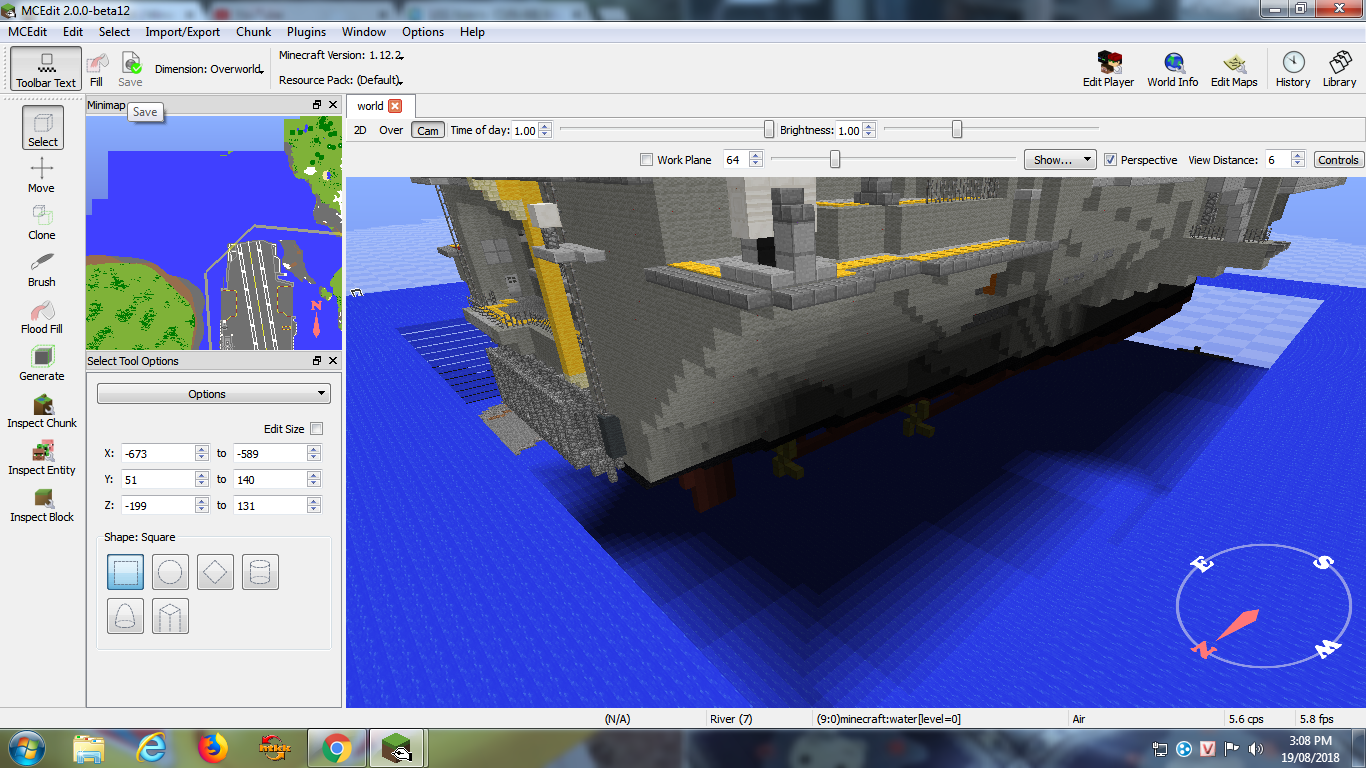The image size is (1366, 768).
Task: Switch to Over view mode
Action: (391, 130)
